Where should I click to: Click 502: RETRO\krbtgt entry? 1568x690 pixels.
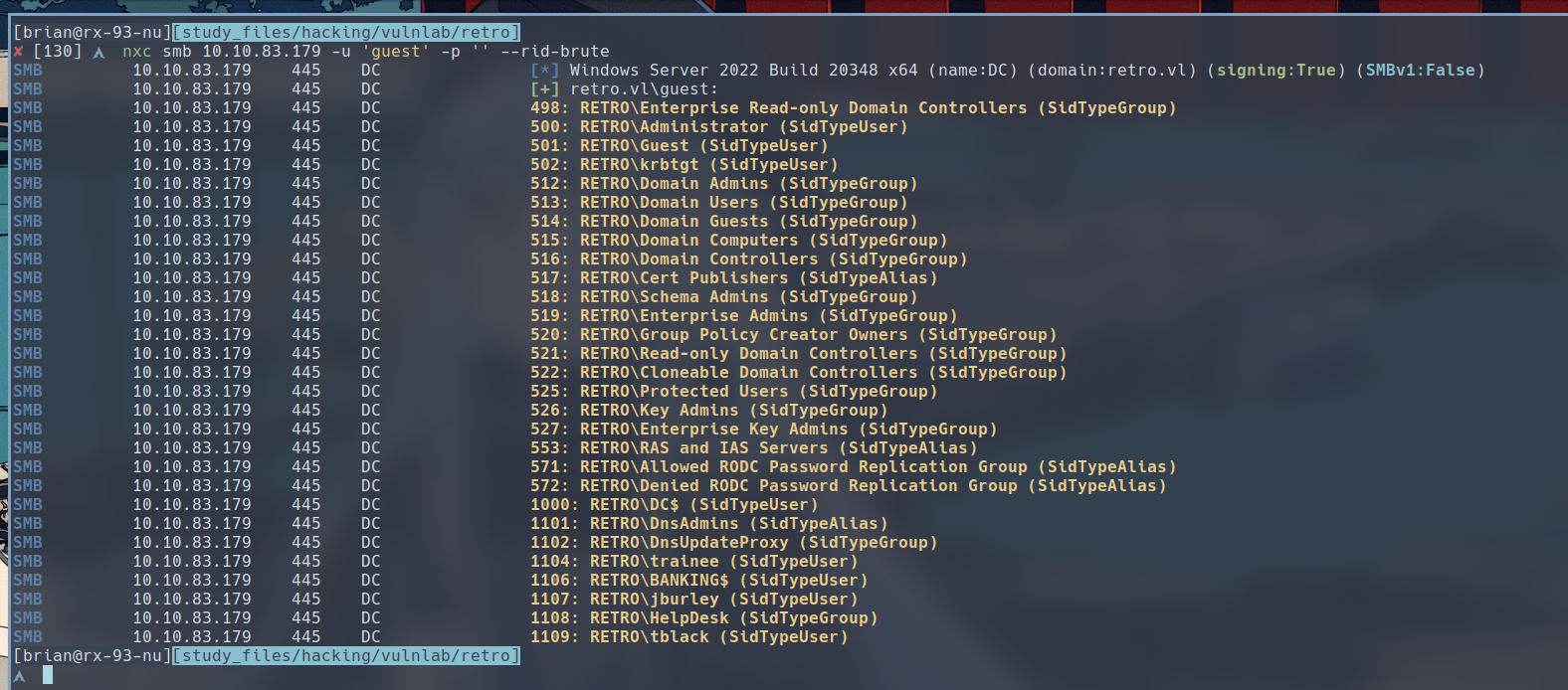(x=685, y=165)
